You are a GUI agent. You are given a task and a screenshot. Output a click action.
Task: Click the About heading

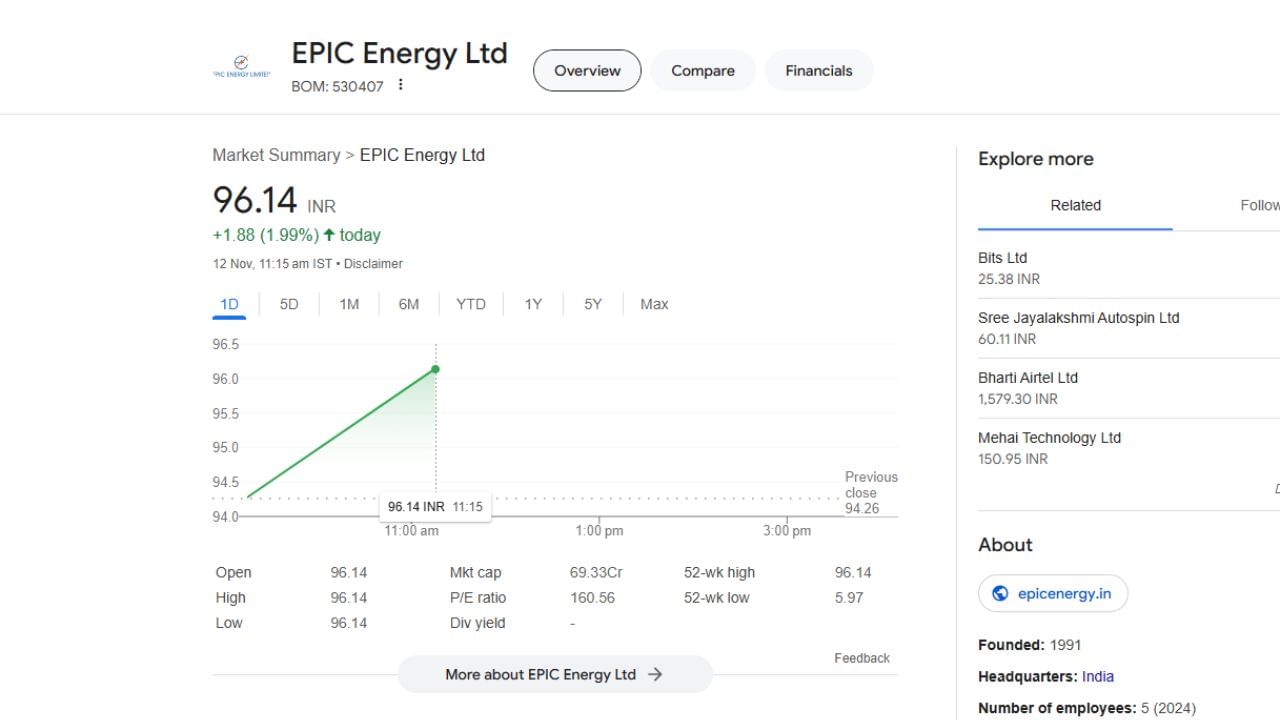click(1005, 545)
